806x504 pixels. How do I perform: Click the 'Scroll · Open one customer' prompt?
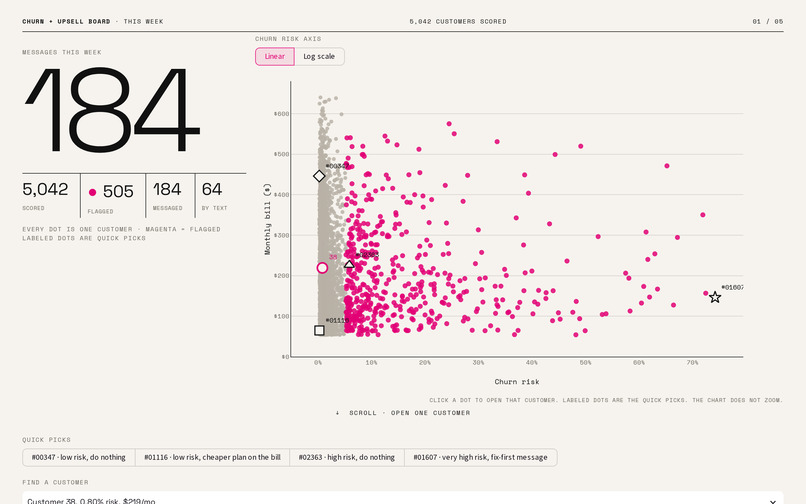click(402, 412)
